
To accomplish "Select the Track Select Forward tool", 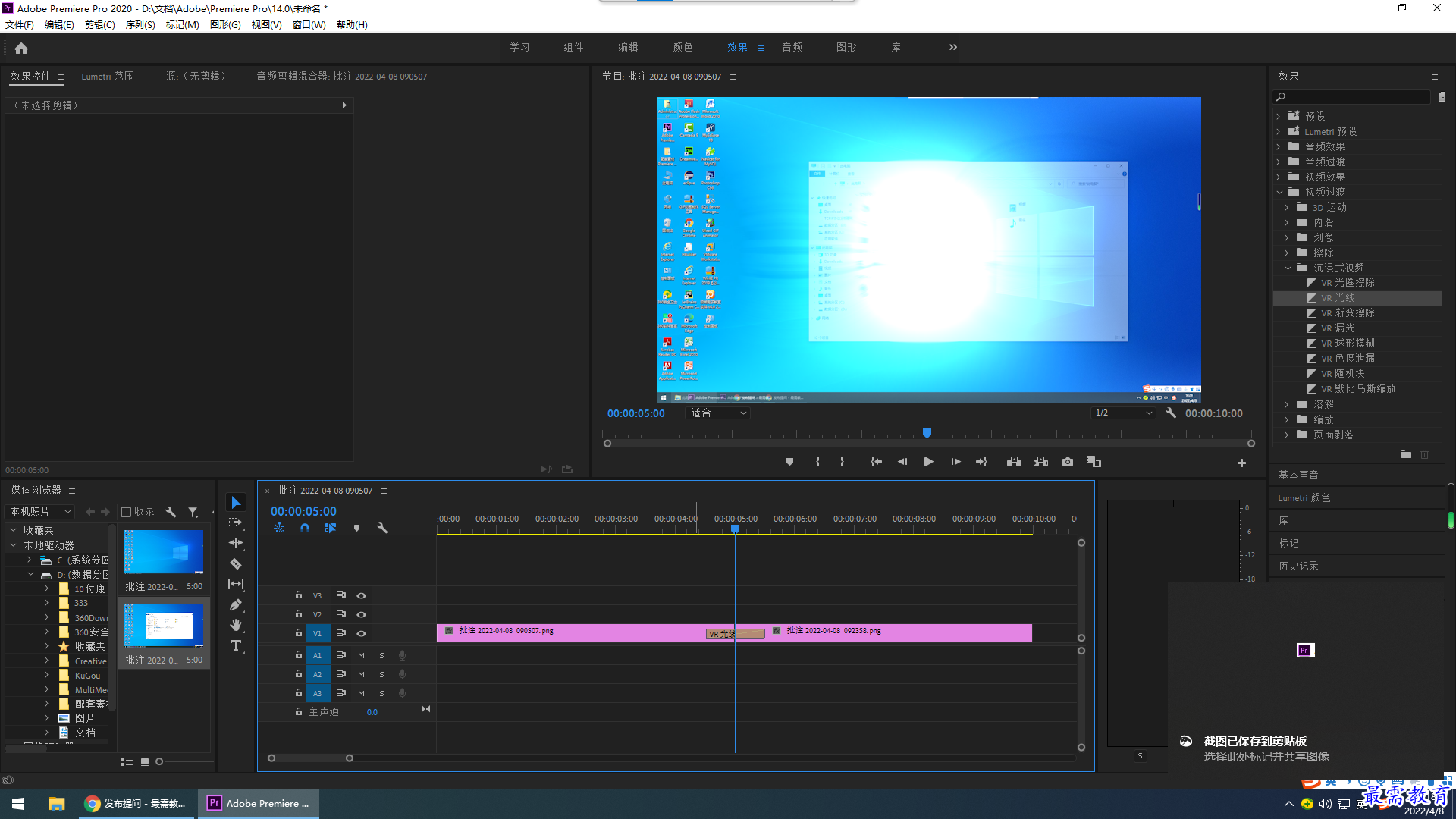I will [x=236, y=522].
